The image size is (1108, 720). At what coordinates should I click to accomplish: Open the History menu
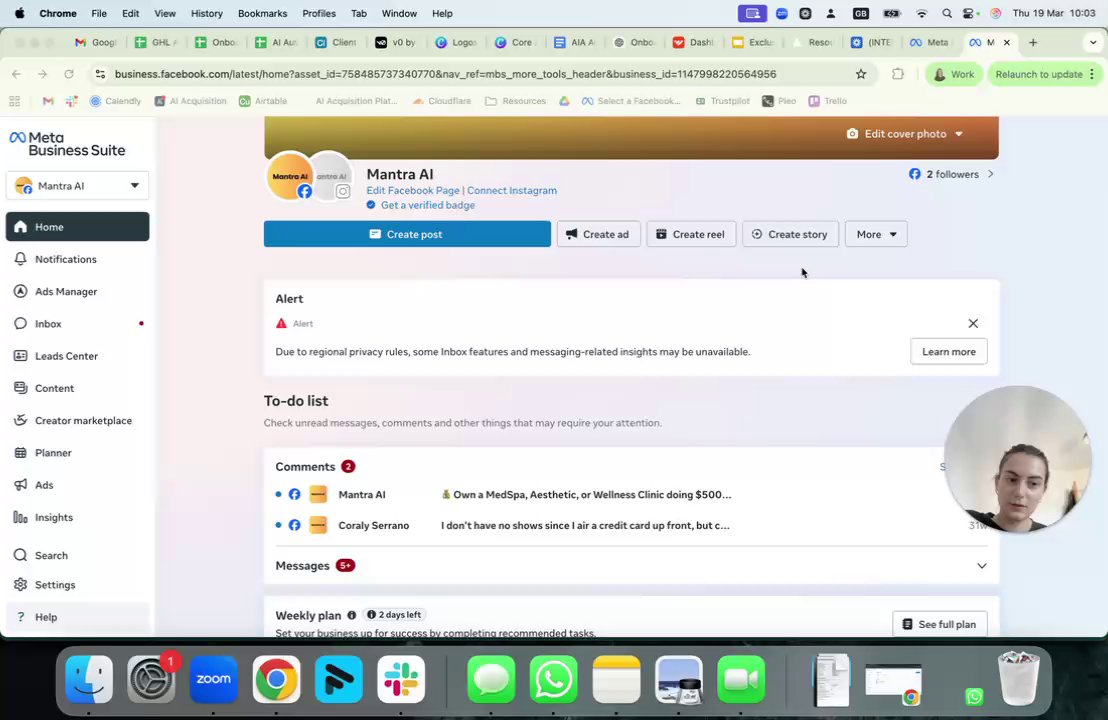point(206,13)
